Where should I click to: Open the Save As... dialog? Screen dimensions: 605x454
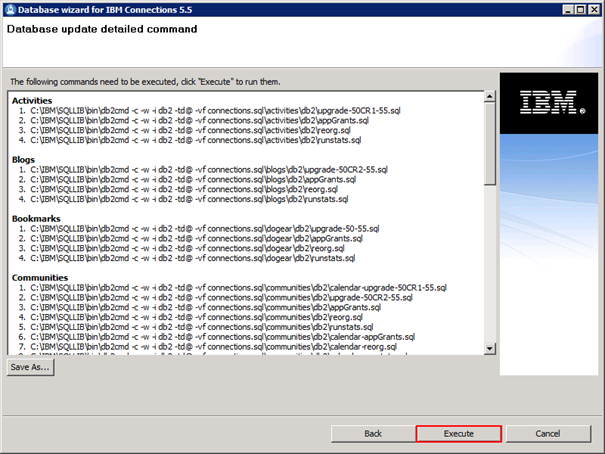(x=31, y=367)
